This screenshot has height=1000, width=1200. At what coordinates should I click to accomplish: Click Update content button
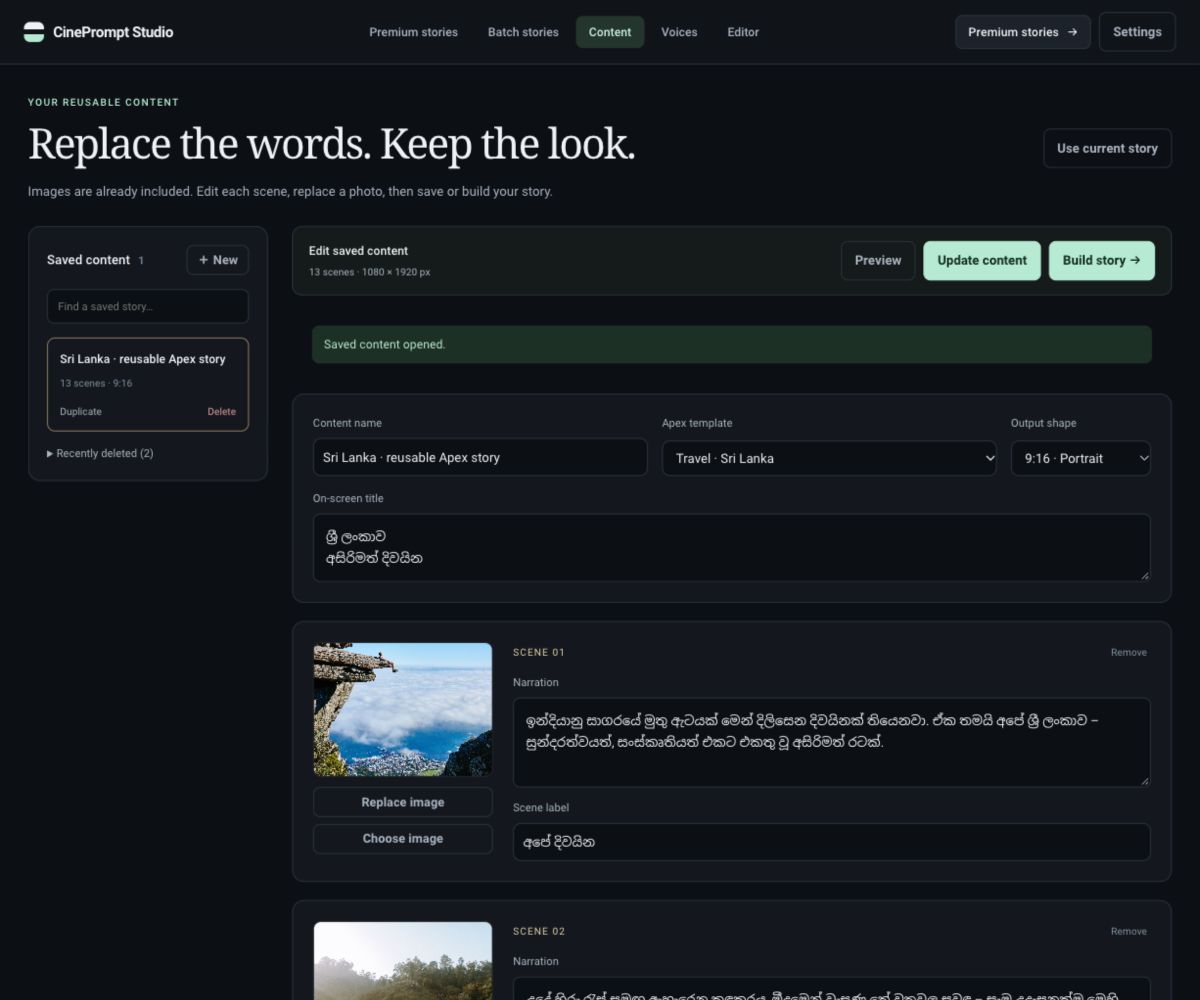click(x=982, y=260)
